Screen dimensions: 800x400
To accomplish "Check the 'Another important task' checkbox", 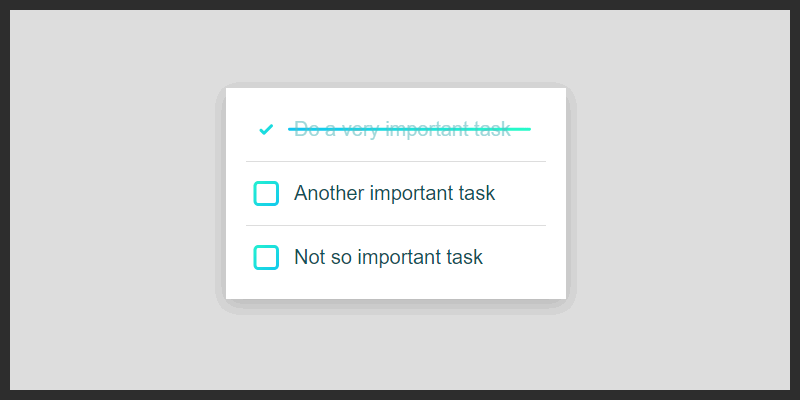I will point(266,193).
